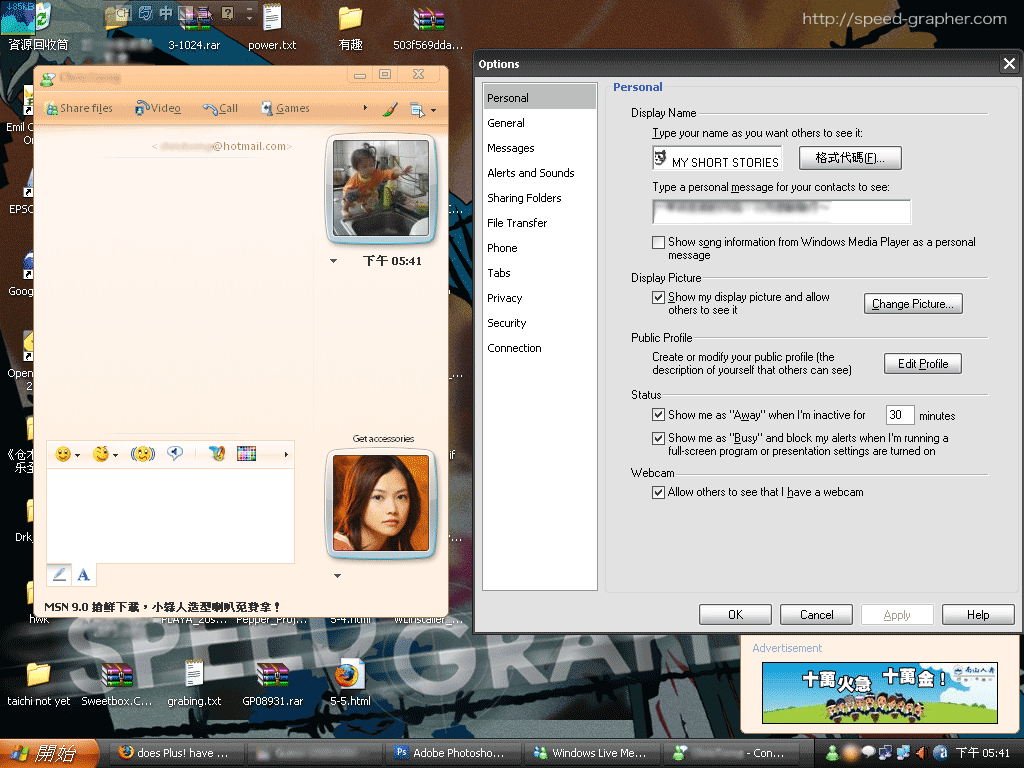1024x768 pixels.
Task: Click the Share files icon in chat toolbar
Action: 52,108
